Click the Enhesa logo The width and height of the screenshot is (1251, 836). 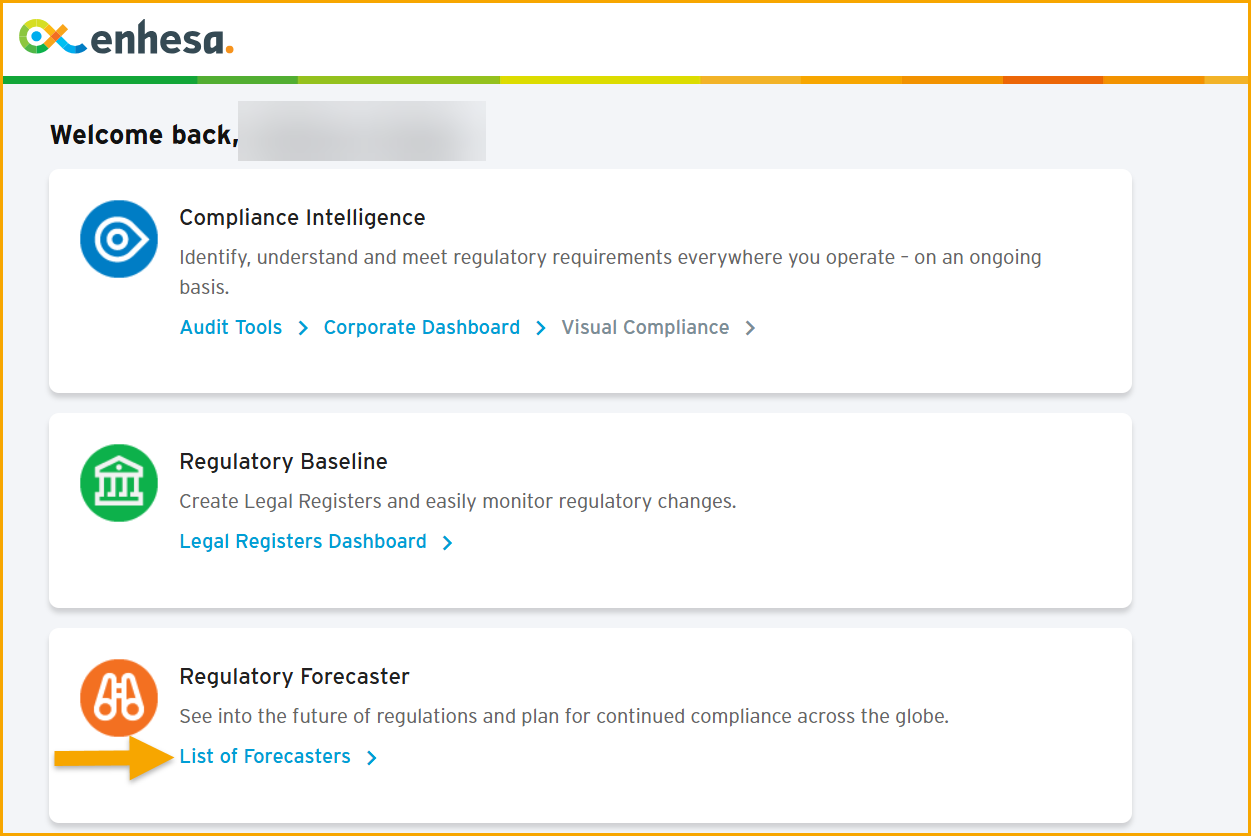[126, 38]
